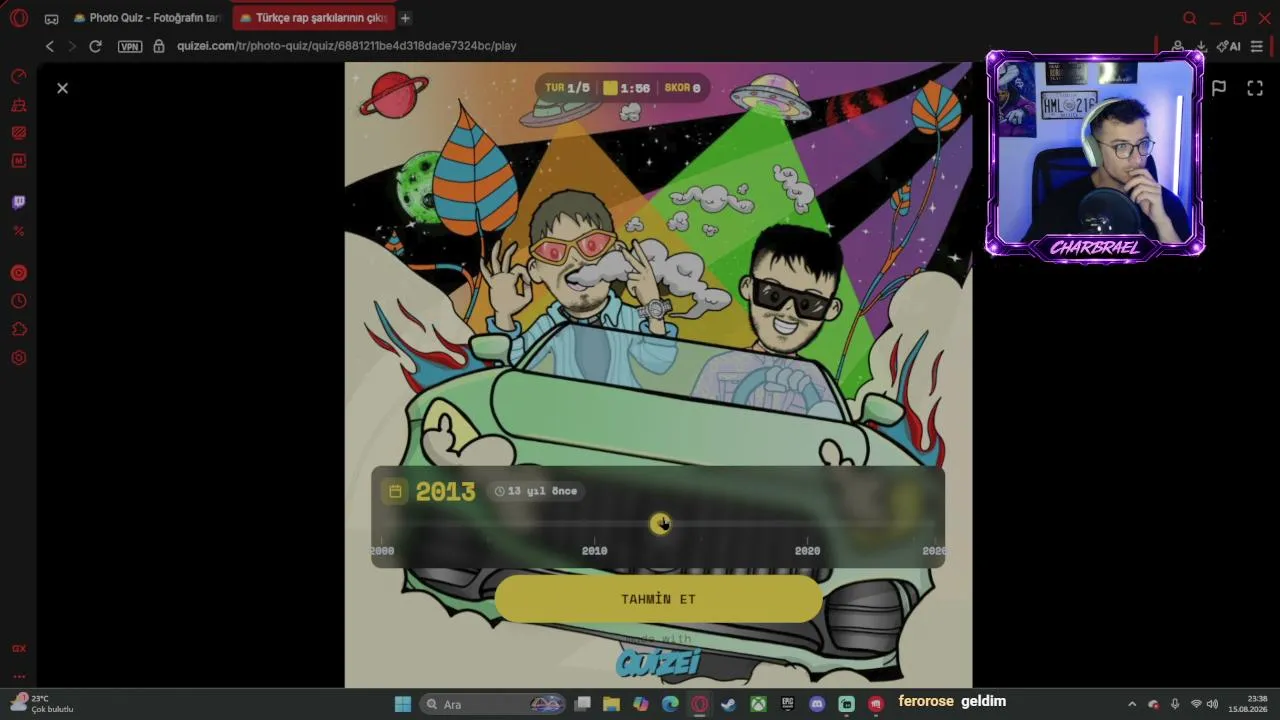The height and width of the screenshot is (720, 1280).
Task: Click the calendar icon beside 2013
Action: [x=395, y=491]
